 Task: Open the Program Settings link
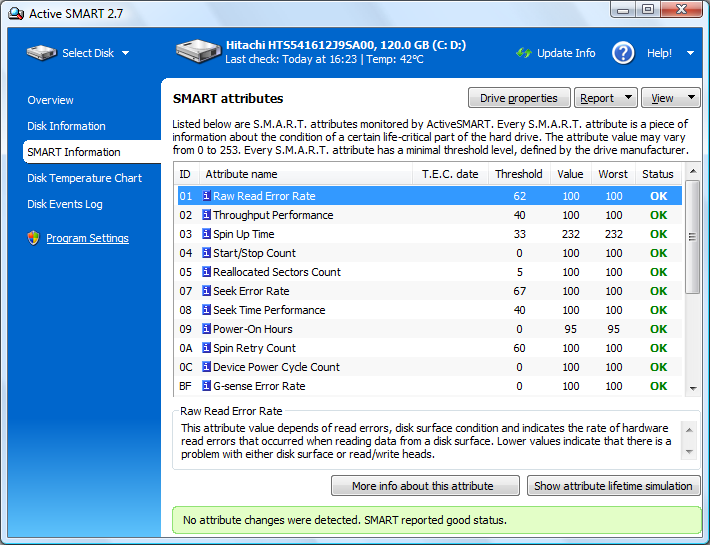(x=87, y=238)
